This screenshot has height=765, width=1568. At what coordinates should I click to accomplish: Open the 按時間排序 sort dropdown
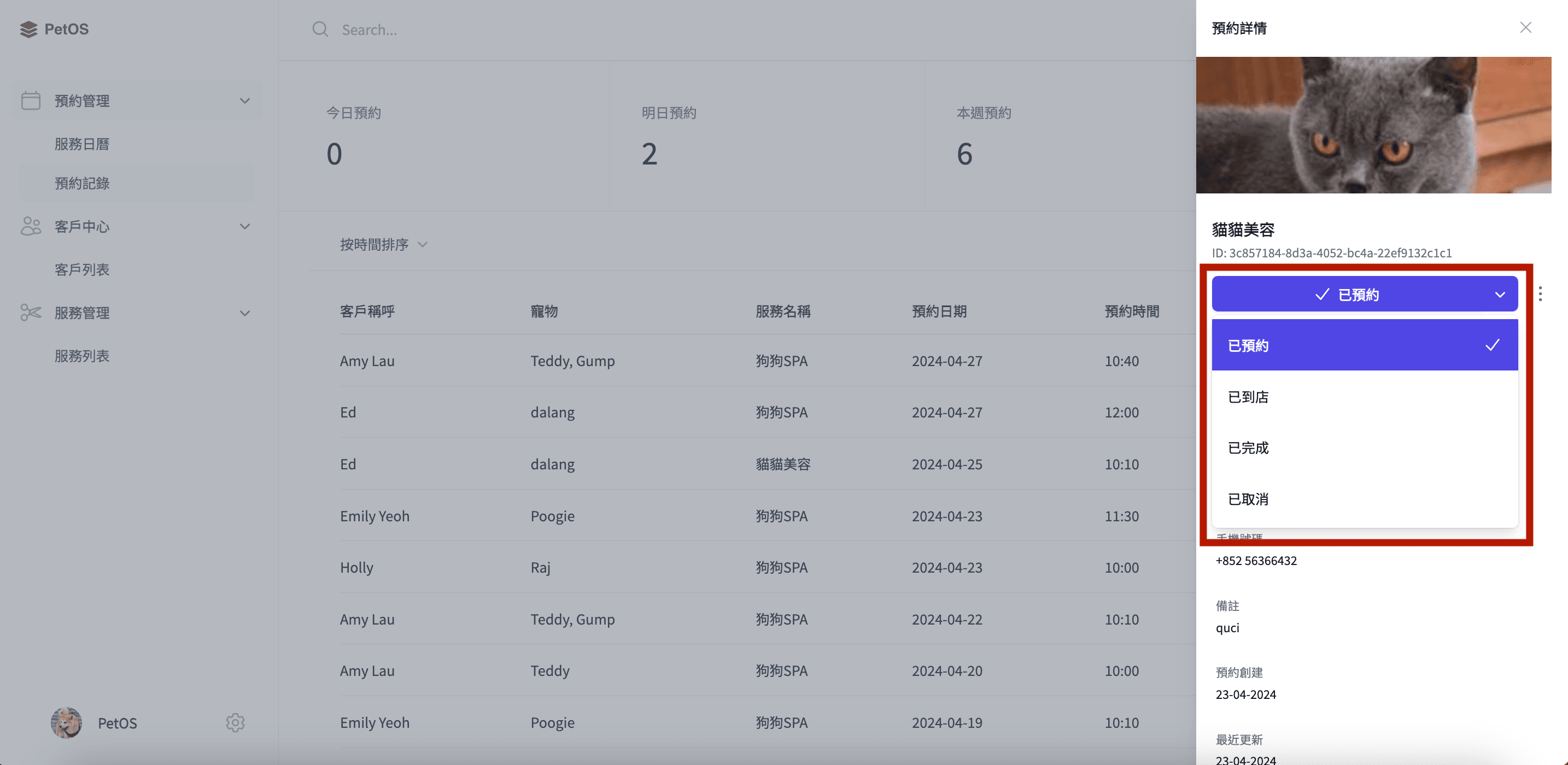coord(383,244)
